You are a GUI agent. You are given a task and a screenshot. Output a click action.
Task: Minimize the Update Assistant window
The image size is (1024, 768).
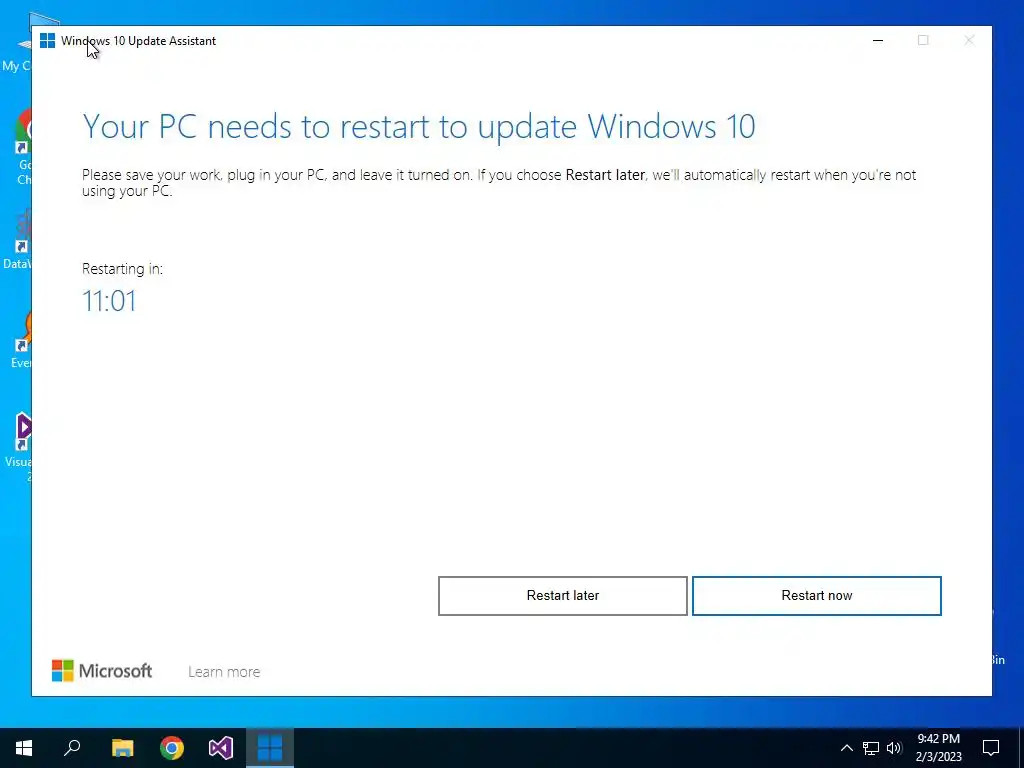tap(878, 40)
